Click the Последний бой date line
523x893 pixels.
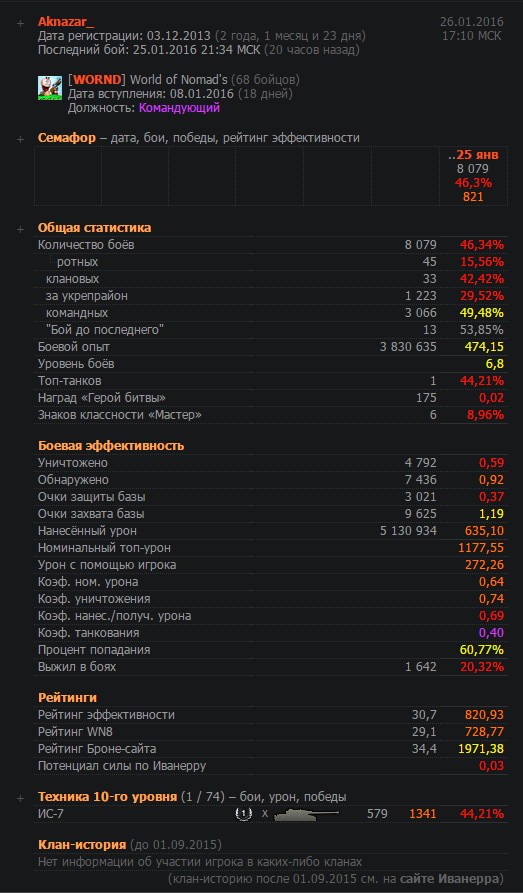click(x=199, y=50)
